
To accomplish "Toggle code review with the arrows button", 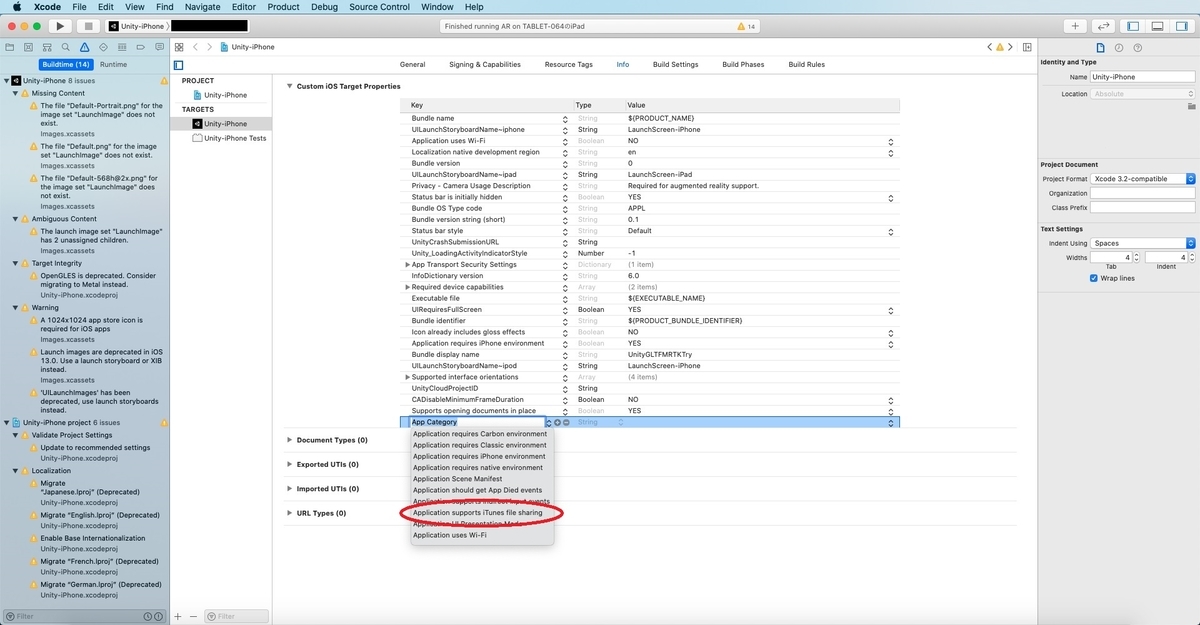I will (x=1104, y=26).
